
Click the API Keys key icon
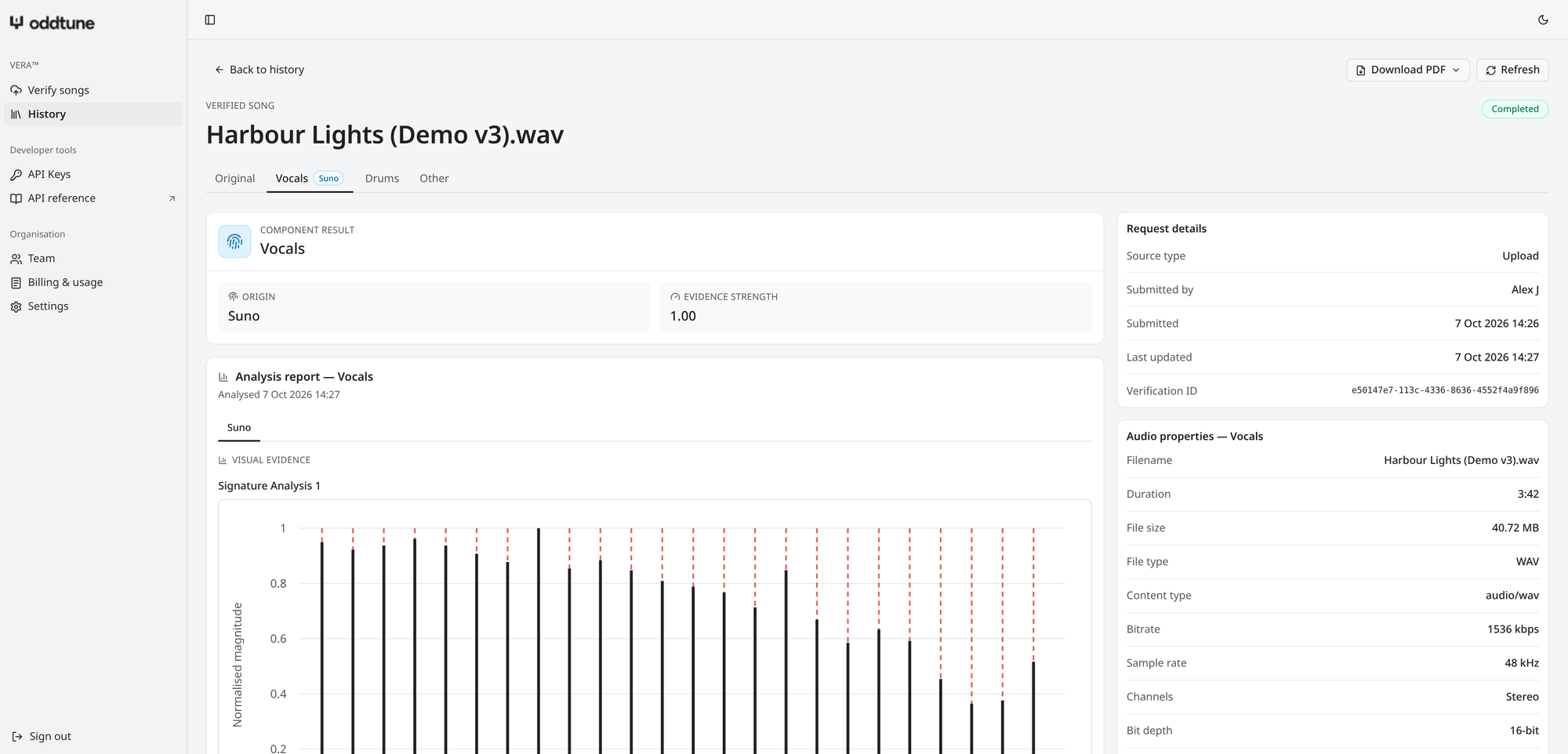tap(16, 175)
